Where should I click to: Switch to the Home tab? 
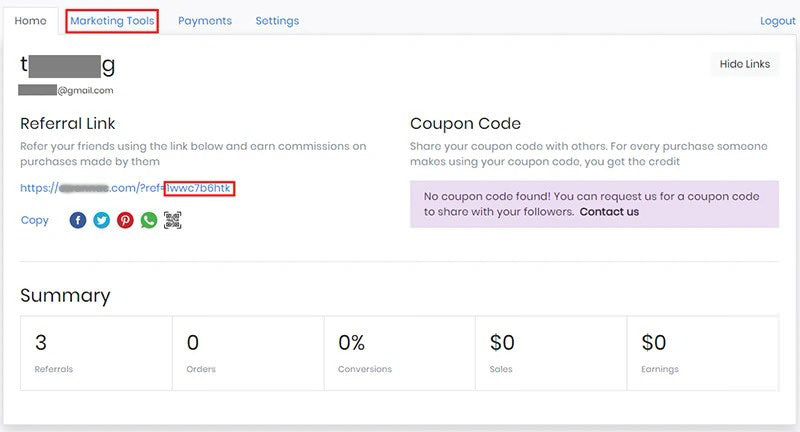pos(31,21)
